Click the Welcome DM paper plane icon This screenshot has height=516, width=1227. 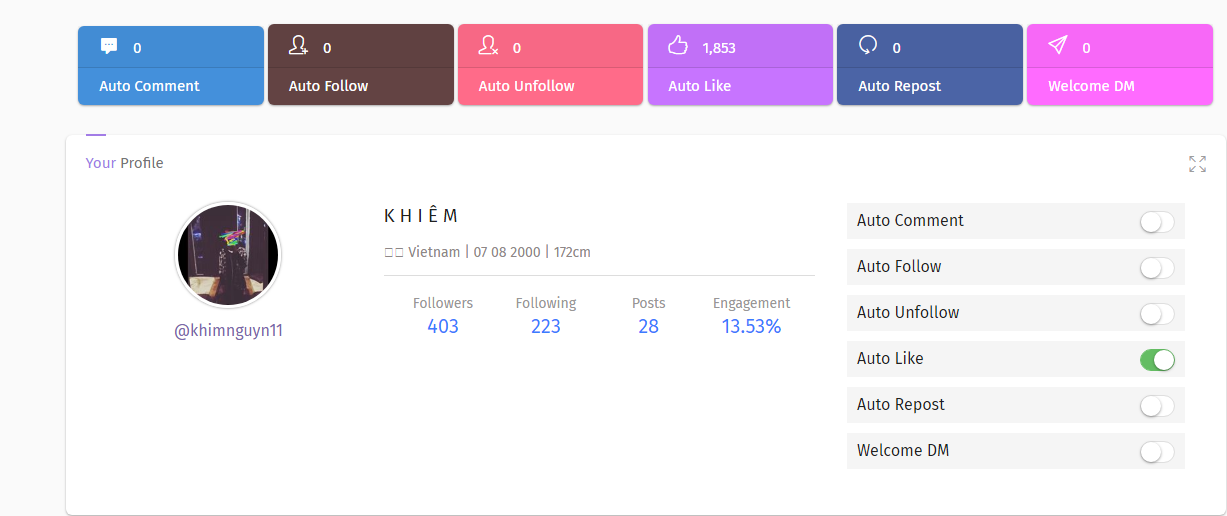pos(1058,45)
